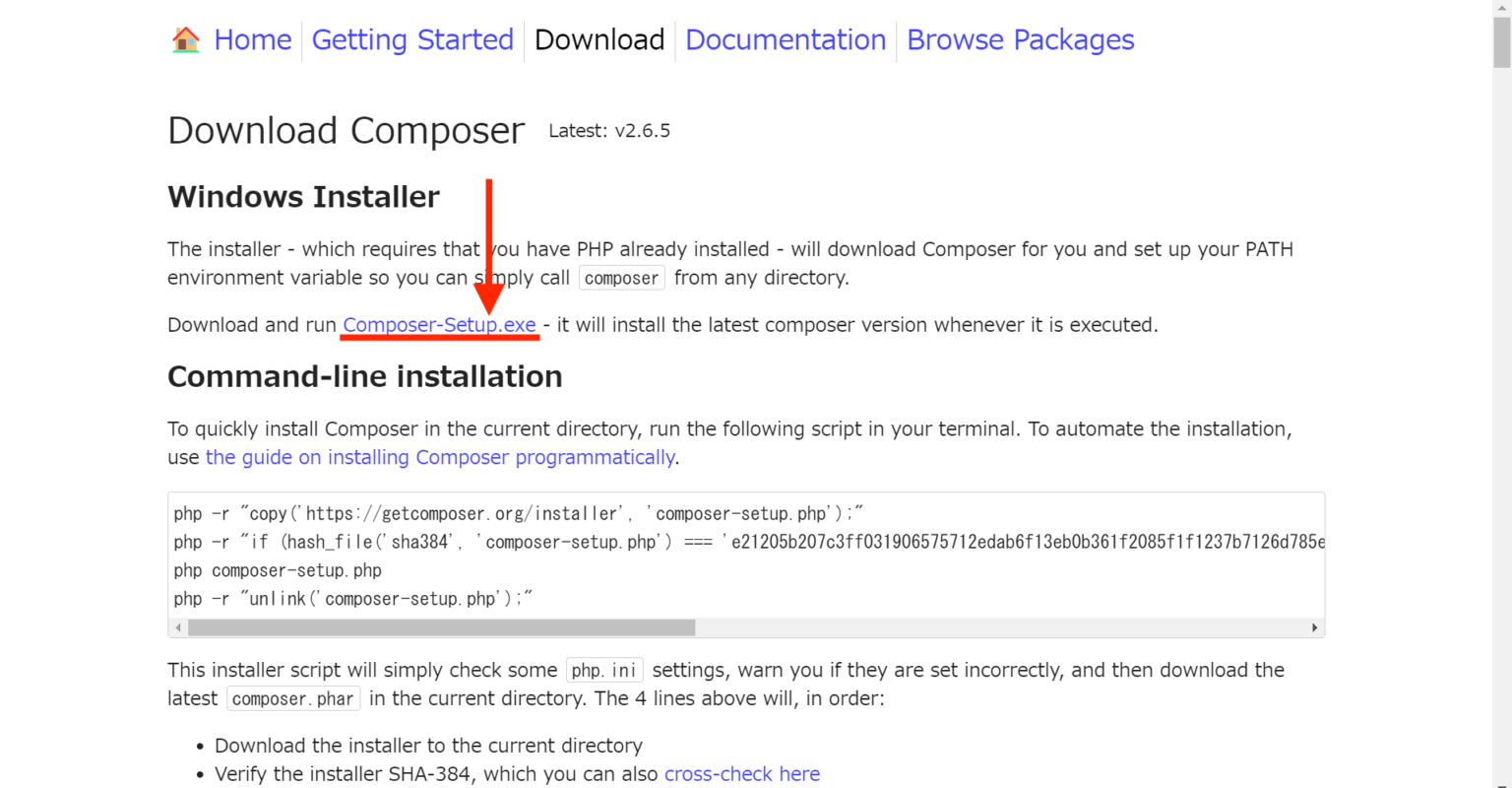
Task: Click the cross-check here link
Action: 741,773
